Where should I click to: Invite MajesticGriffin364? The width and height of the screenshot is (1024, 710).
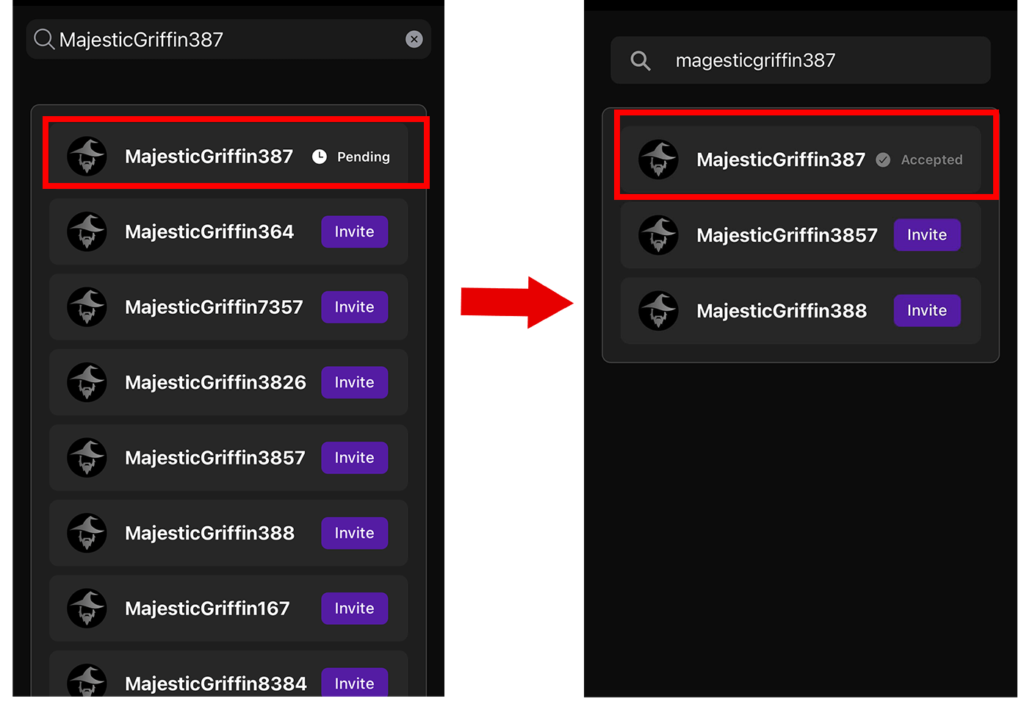(x=354, y=232)
